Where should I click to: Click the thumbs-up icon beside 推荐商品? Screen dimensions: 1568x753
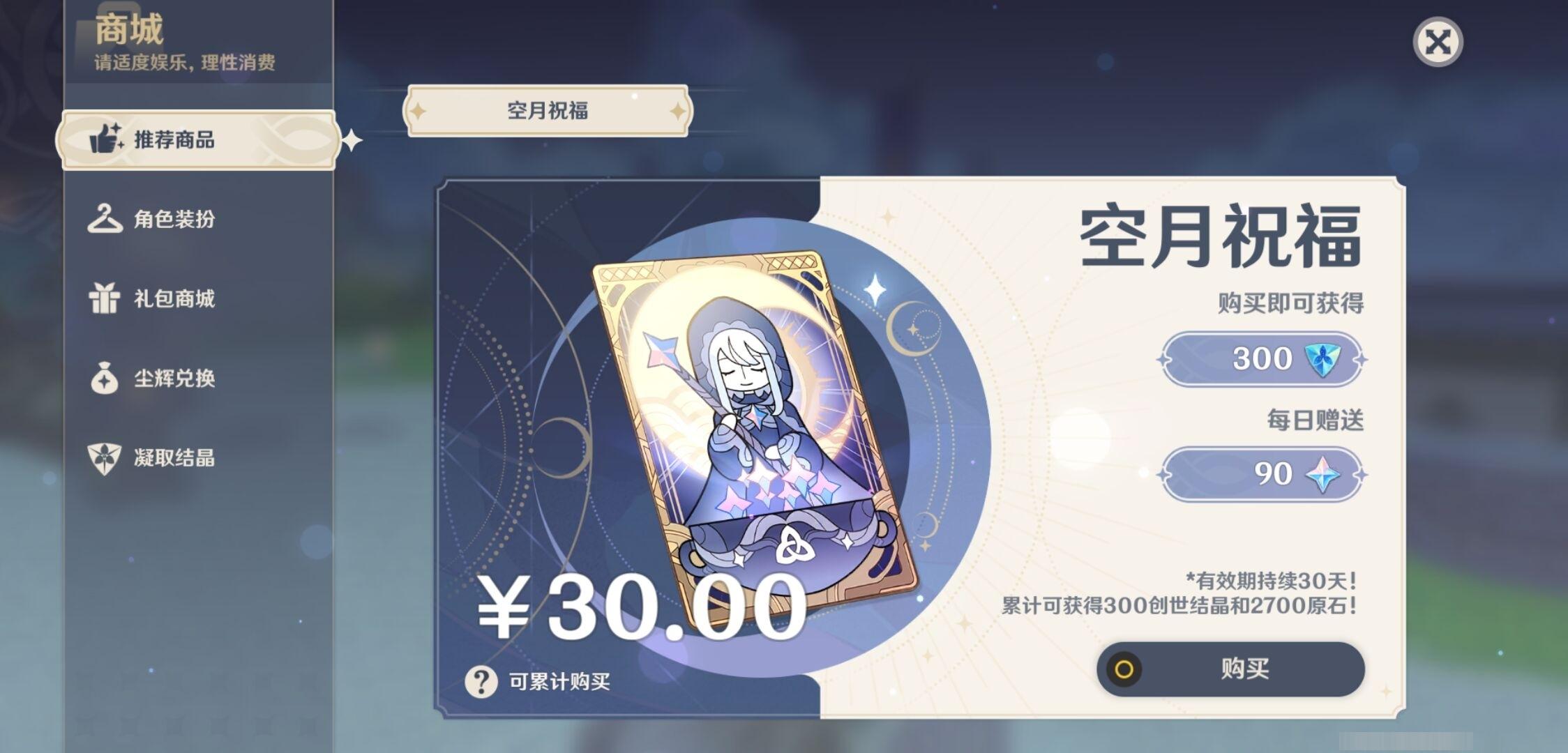tap(106, 138)
